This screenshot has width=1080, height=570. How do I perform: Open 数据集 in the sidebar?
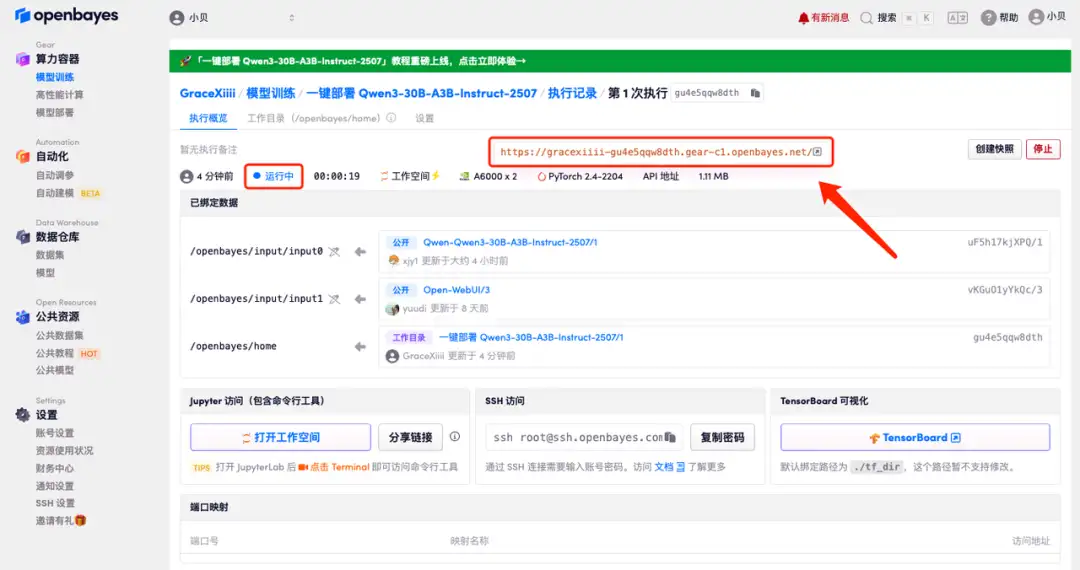click(x=50, y=255)
